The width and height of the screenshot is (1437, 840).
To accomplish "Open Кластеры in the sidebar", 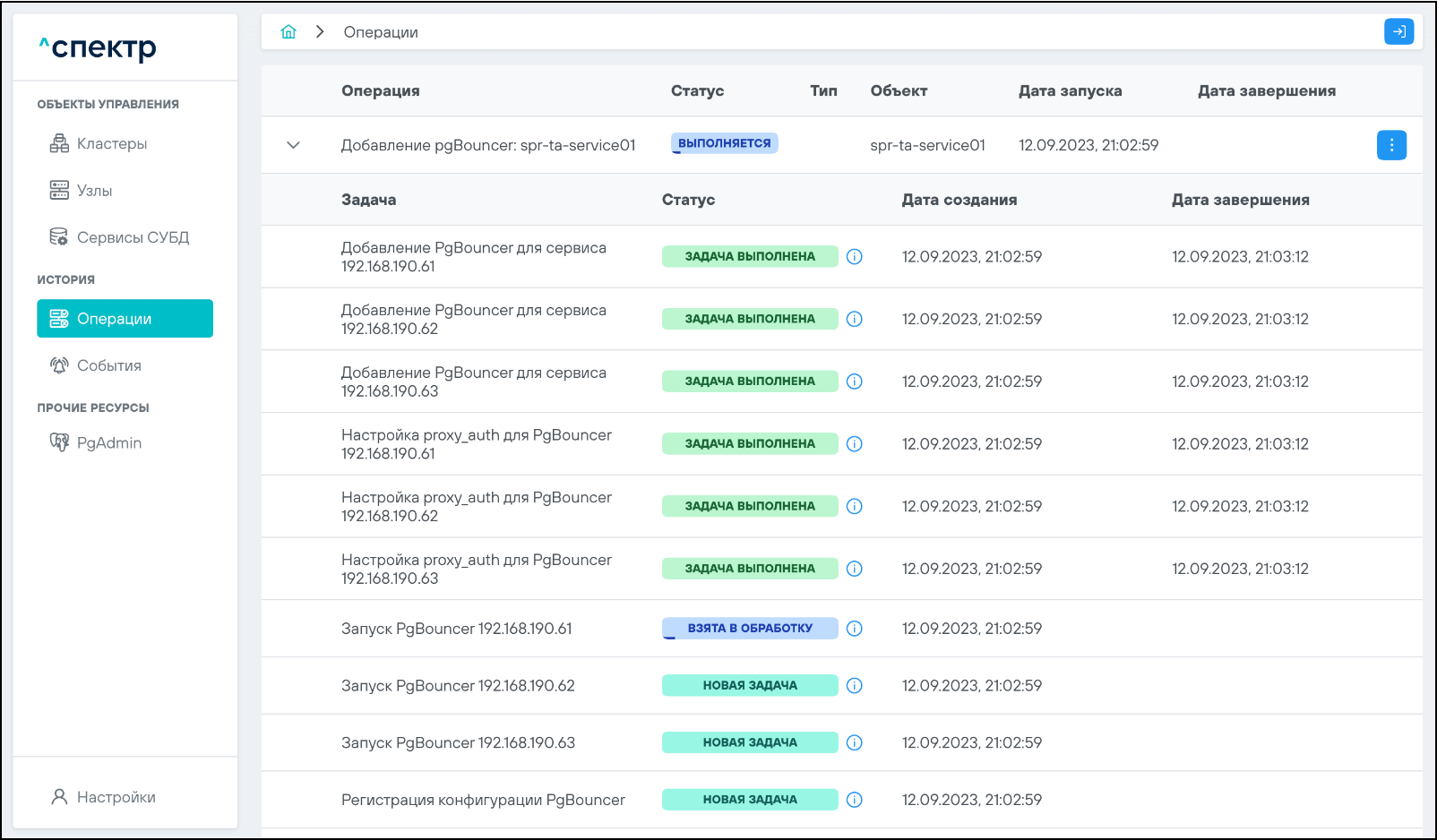I will (111, 144).
